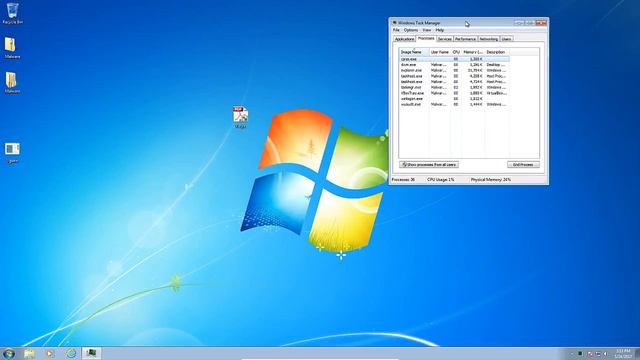The height and width of the screenshot is (360, 640).
Task: Click the CPU Usage status bar text
Action: coord(441,180)
